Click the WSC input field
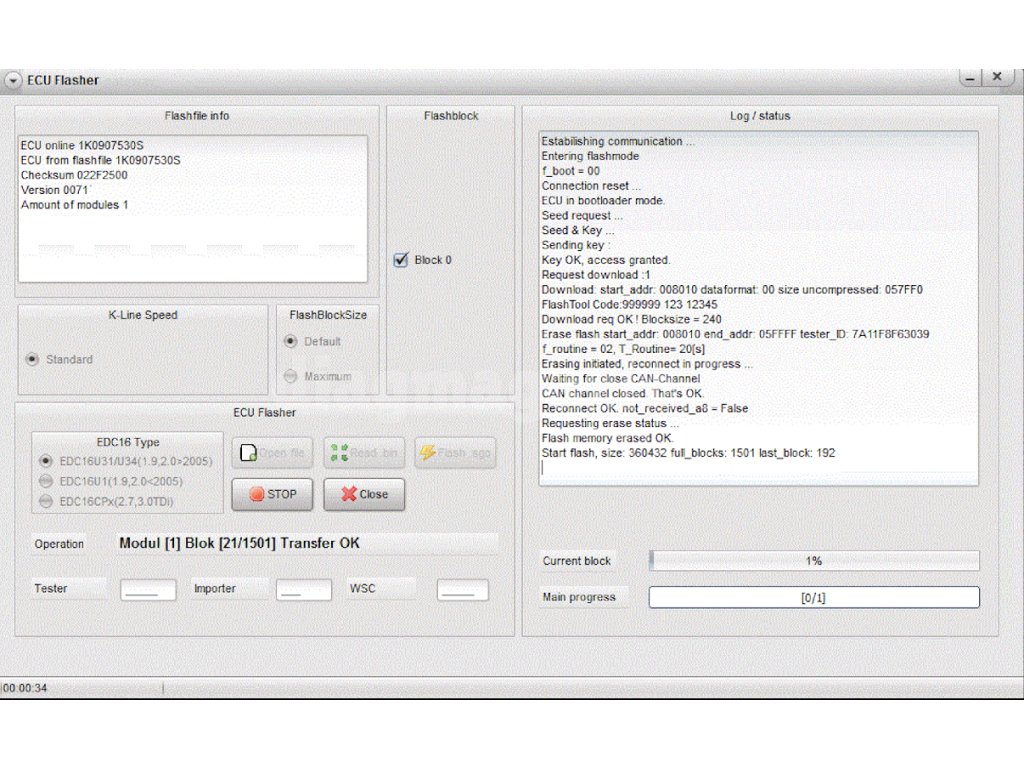Viewport: 1024px width, 768px height. tap(462, 590)
